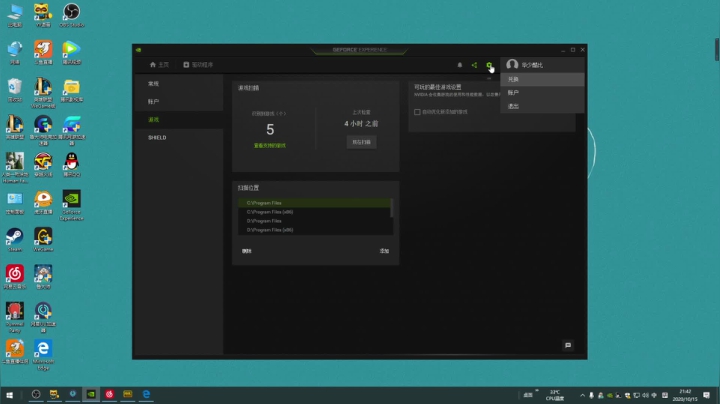Viewport: 720px width, 404px height.
Task: Click the user avatar icon
Action: tap(512, 64)
